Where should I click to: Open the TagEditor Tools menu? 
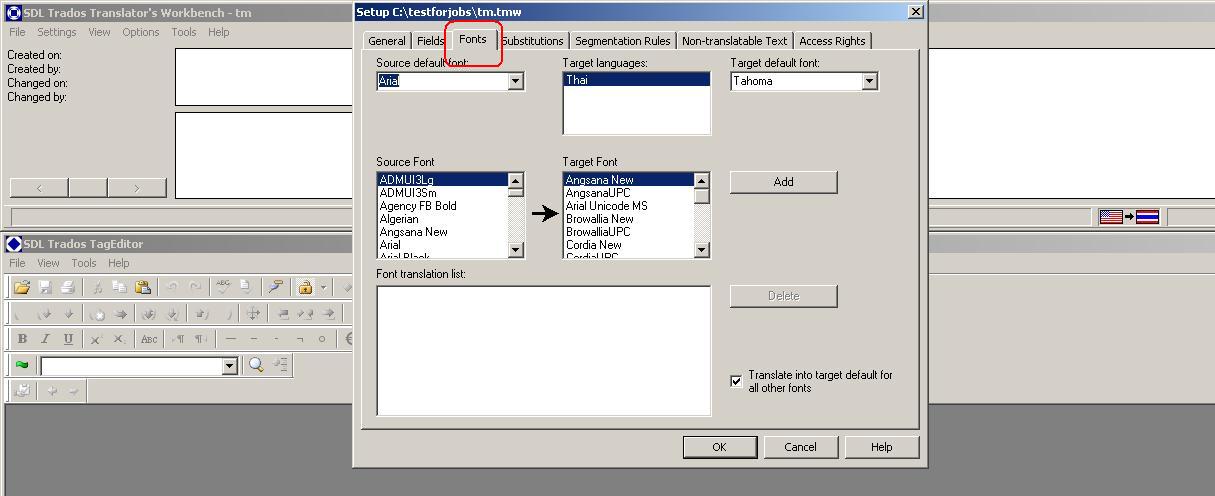[84, 263]
